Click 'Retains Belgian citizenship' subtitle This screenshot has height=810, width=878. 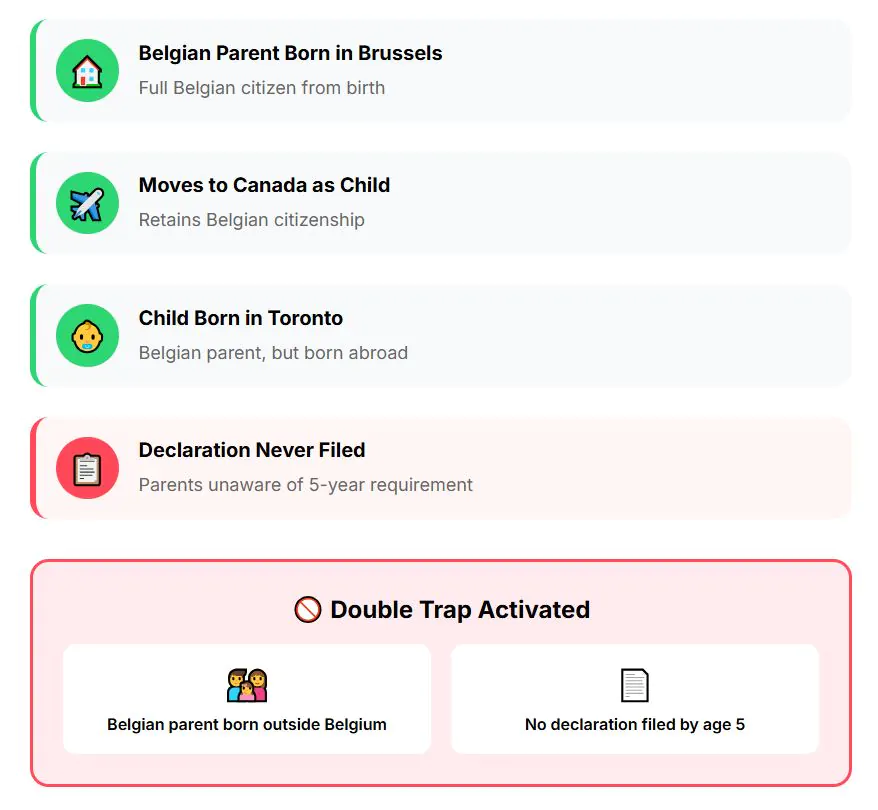click(251, 220)
